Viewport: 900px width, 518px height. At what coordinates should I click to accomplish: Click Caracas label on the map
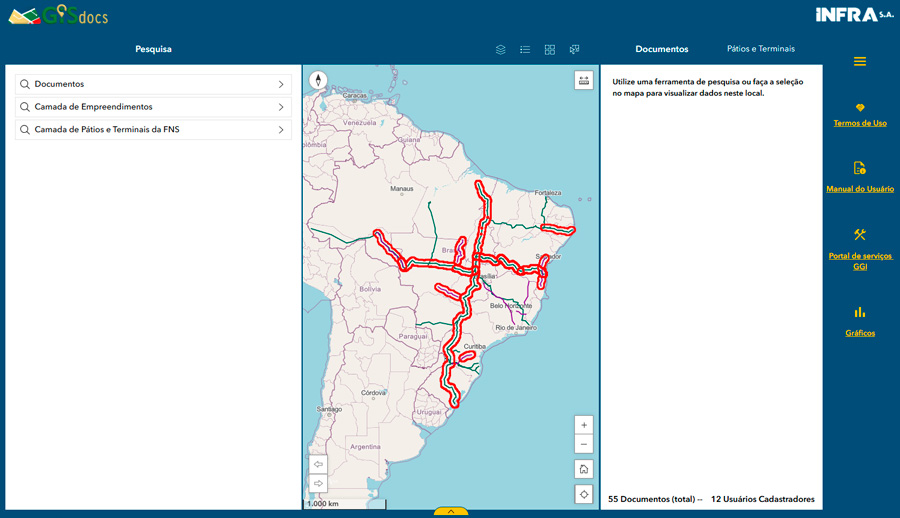[x=355, y=95]
